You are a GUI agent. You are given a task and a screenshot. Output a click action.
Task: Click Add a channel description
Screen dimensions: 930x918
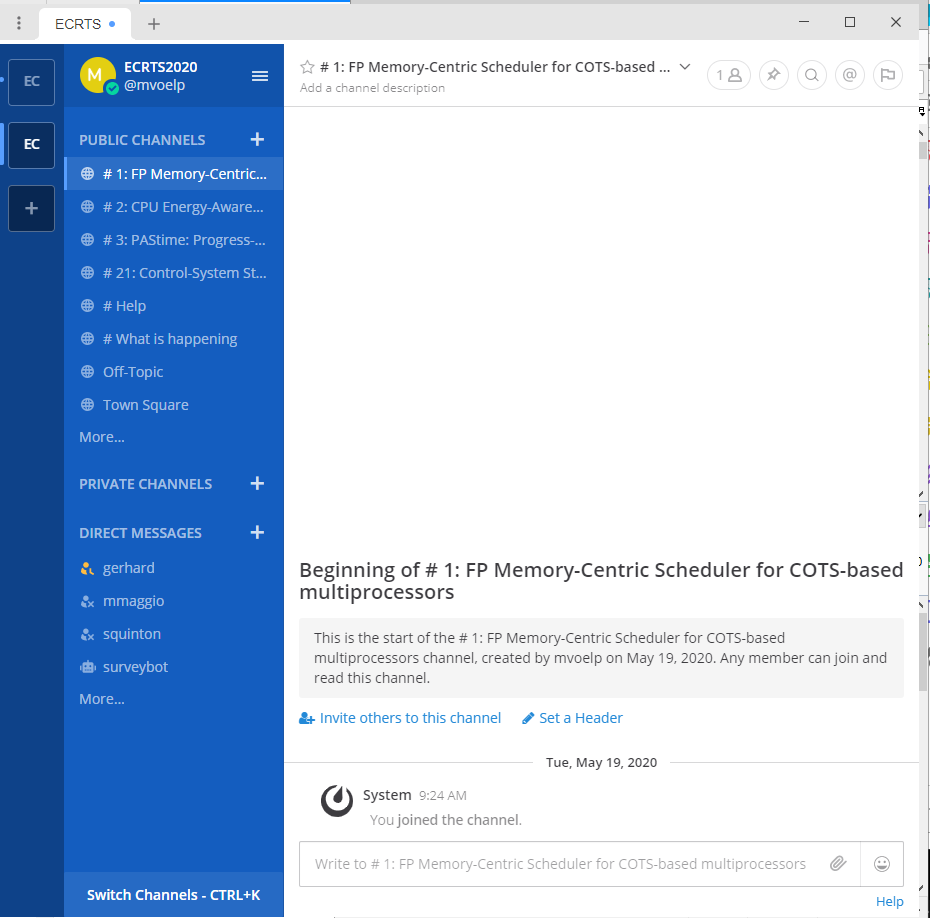point(372,88)
